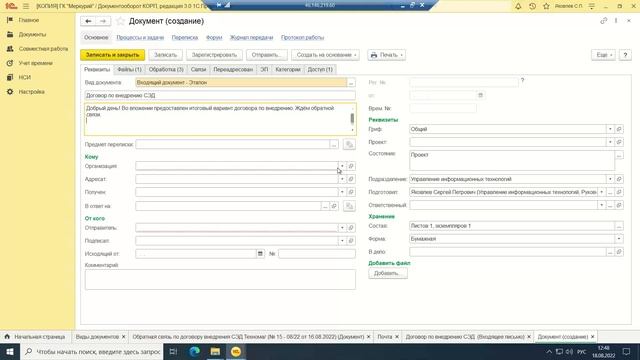The image size is (640, 360).
Task: Click the Записать button
Action: click(x=165, y=55)
